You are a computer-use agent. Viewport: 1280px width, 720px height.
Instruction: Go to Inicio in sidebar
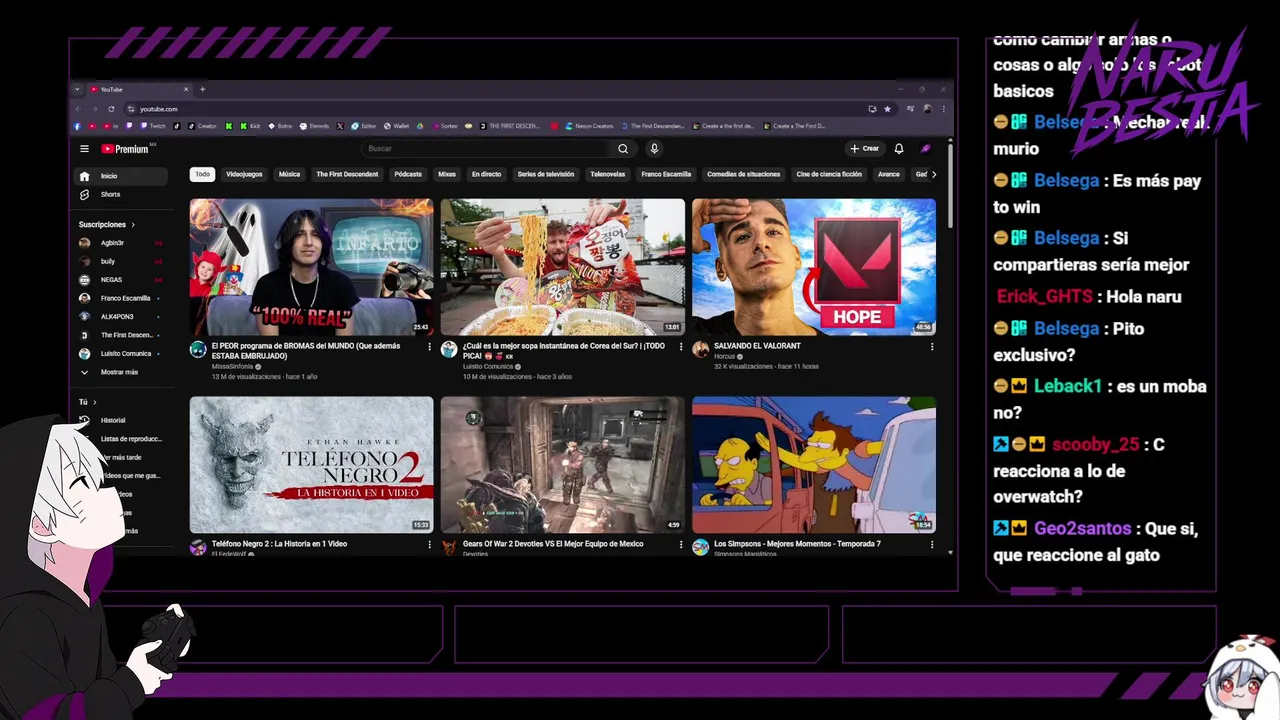[121, 176]
